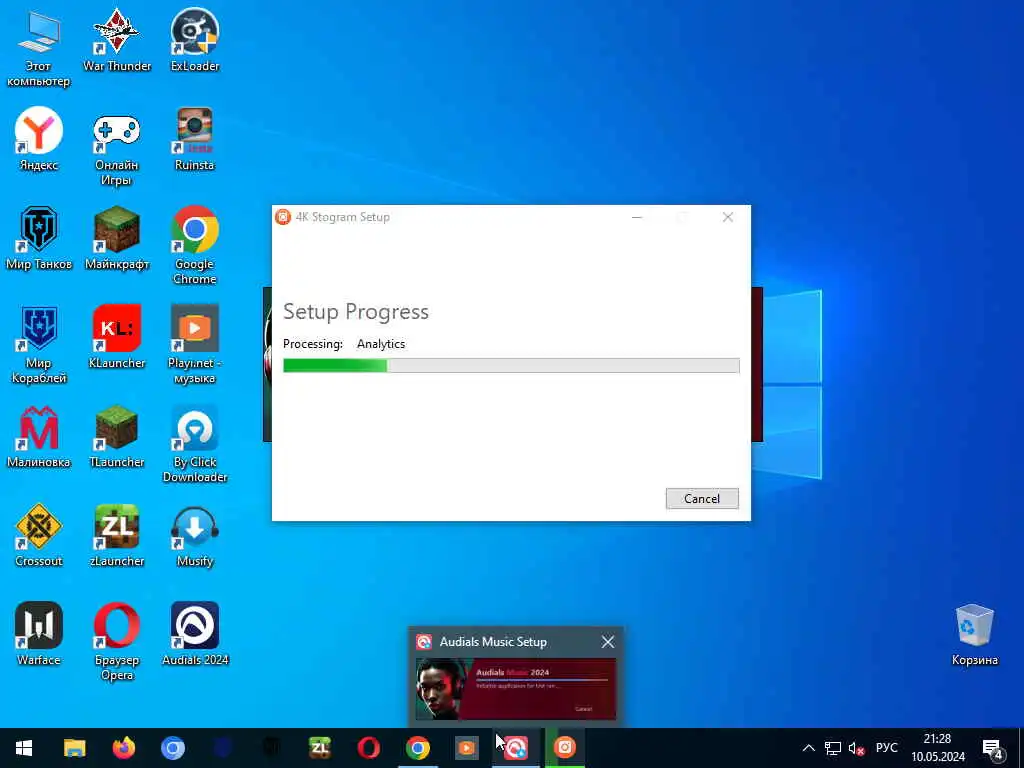Launch the zLauncher desktop shortcut
The height and width of the screenshot is (768, 1024).
click(117, 536)
